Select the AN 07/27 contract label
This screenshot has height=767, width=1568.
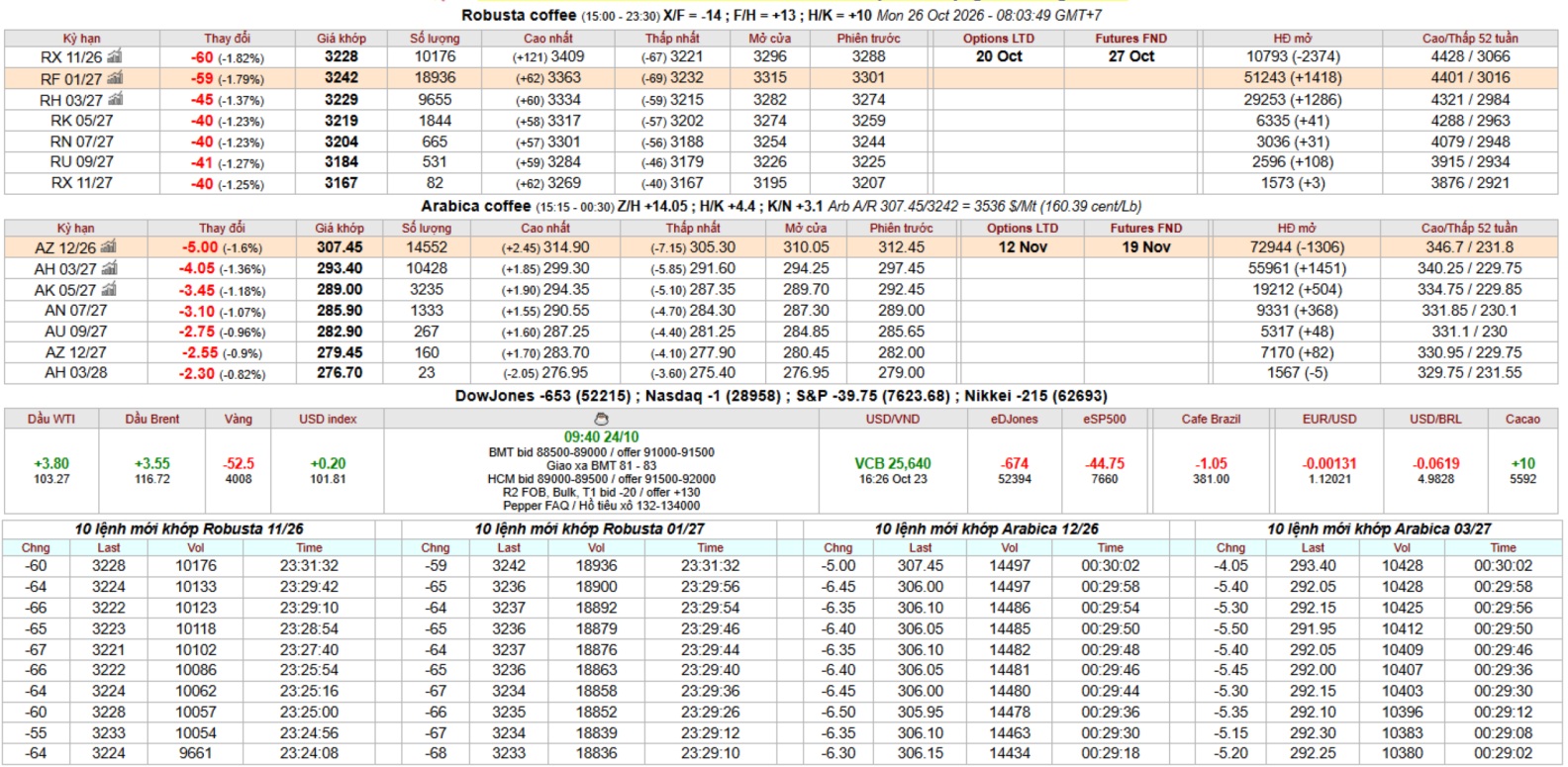coord(76,311)
